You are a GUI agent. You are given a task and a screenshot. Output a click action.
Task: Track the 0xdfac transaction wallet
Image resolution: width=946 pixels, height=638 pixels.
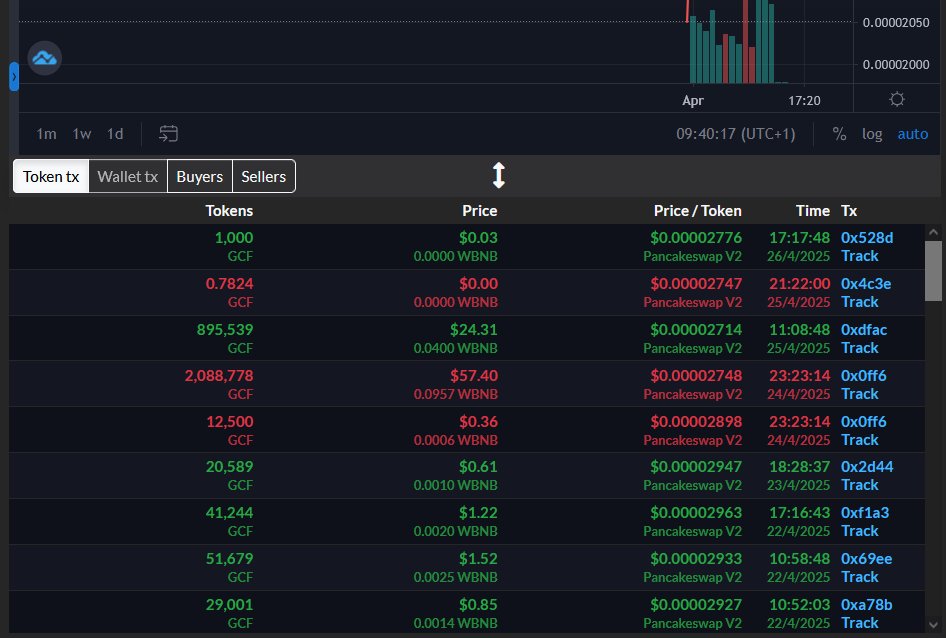point(860,348)
